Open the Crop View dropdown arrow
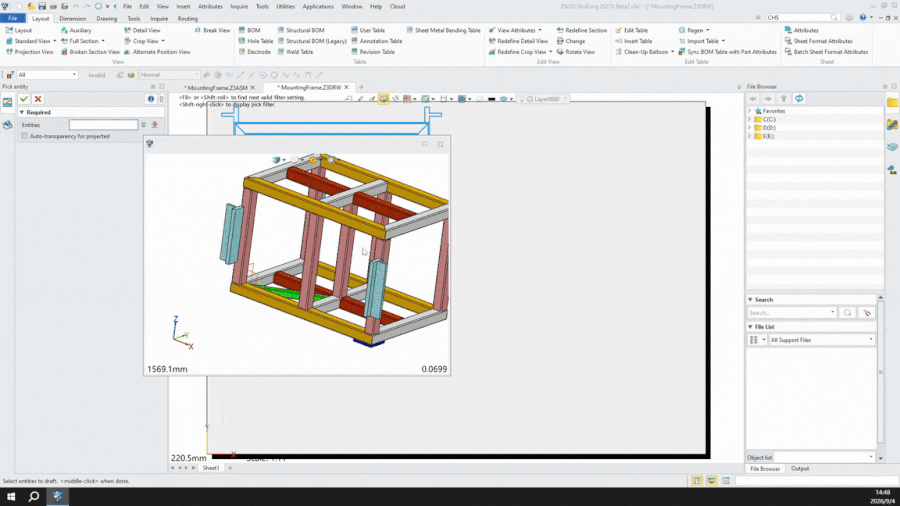This screenshot has height=506, width=900. click(163, 41)
